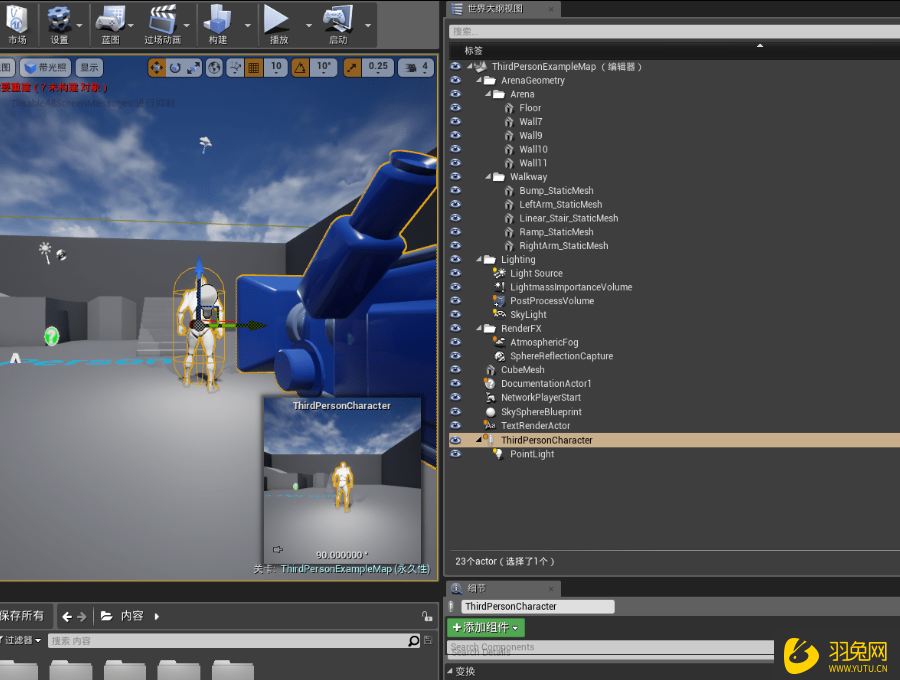
Task: Select the rotate gizmo tool in viewport
Action: point(175,68)
